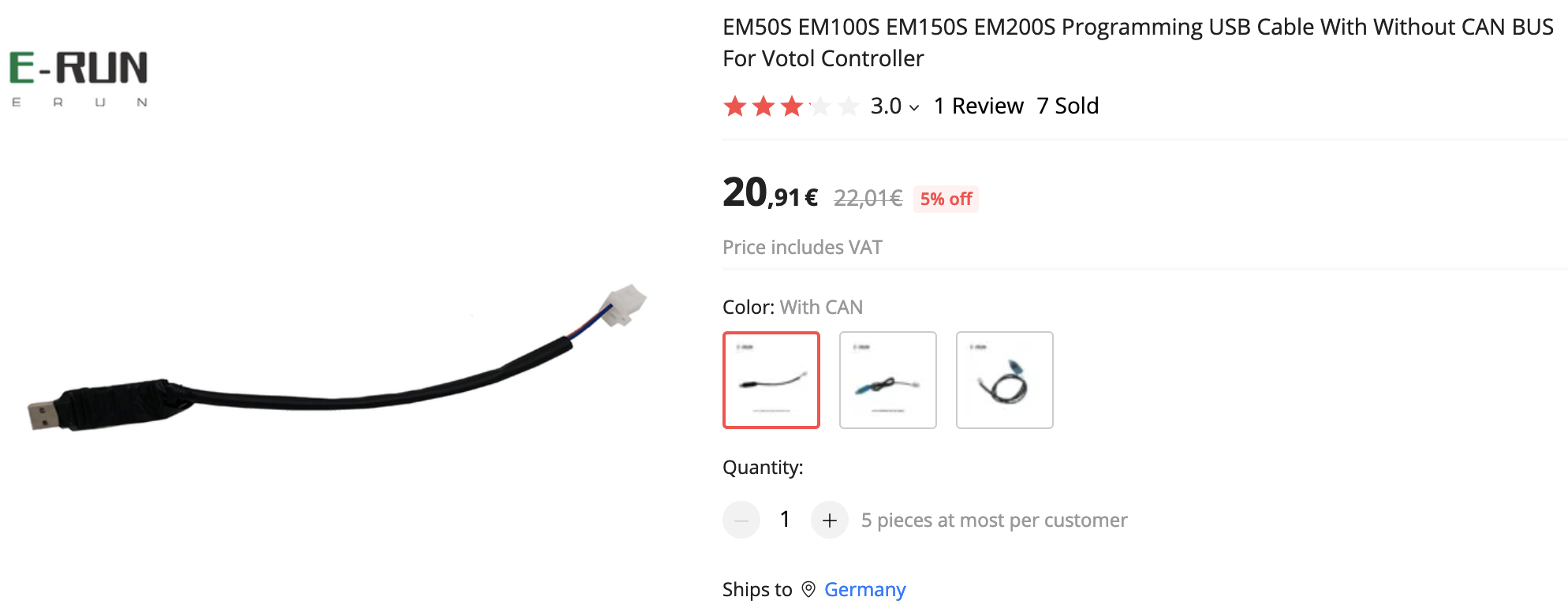Click the product title EM50S Programming USB Cable
This screenshot has width=1568, height=612.
tap(1138, 43)
